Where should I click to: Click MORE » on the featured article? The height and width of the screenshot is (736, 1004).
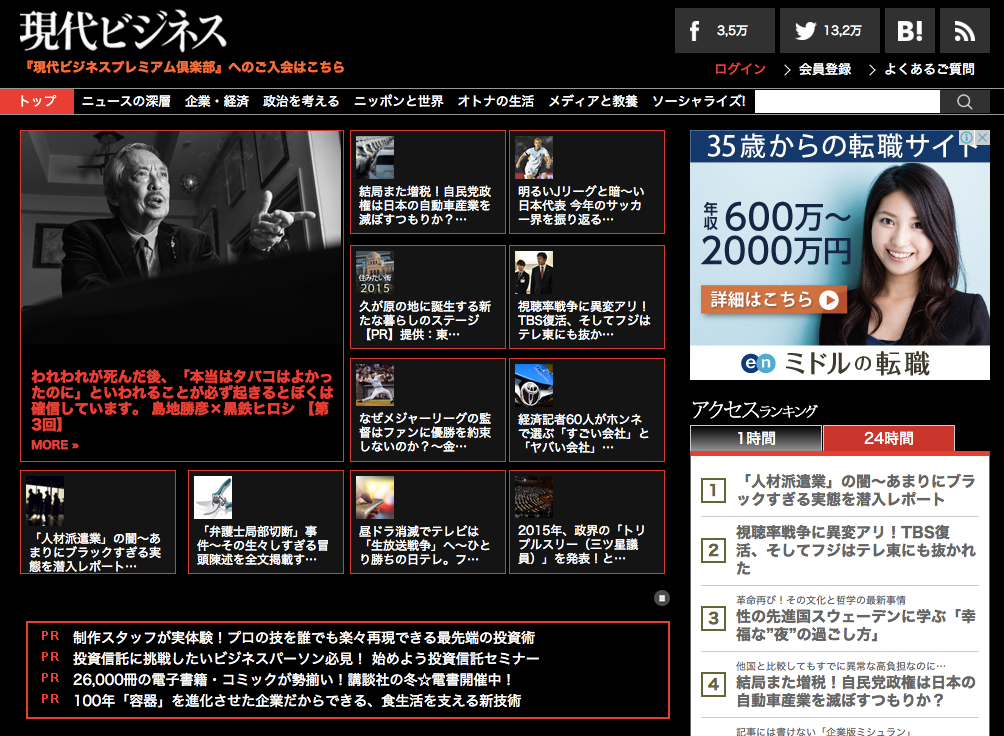(55, 445)
